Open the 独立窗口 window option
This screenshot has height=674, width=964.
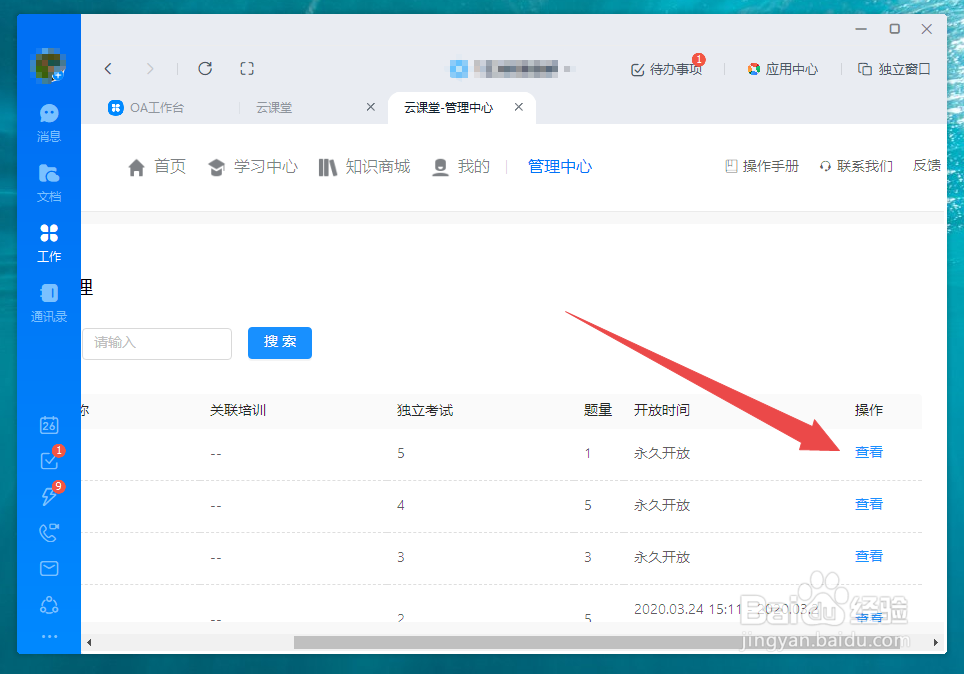pyautogui.click(x=894, y=69)
